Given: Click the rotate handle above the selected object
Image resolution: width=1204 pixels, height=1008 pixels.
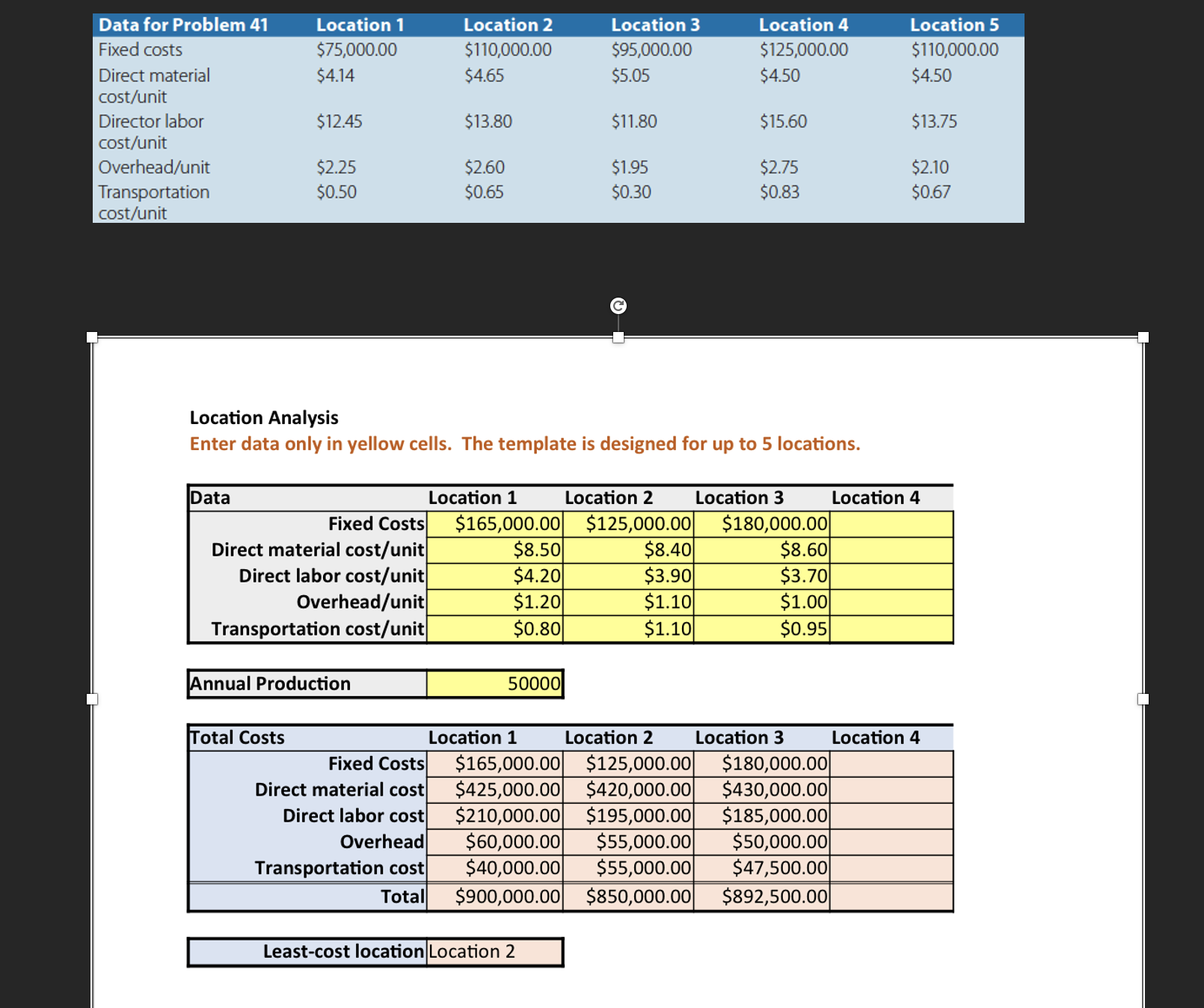Looking at the screenshot, I should pos(618,304).
